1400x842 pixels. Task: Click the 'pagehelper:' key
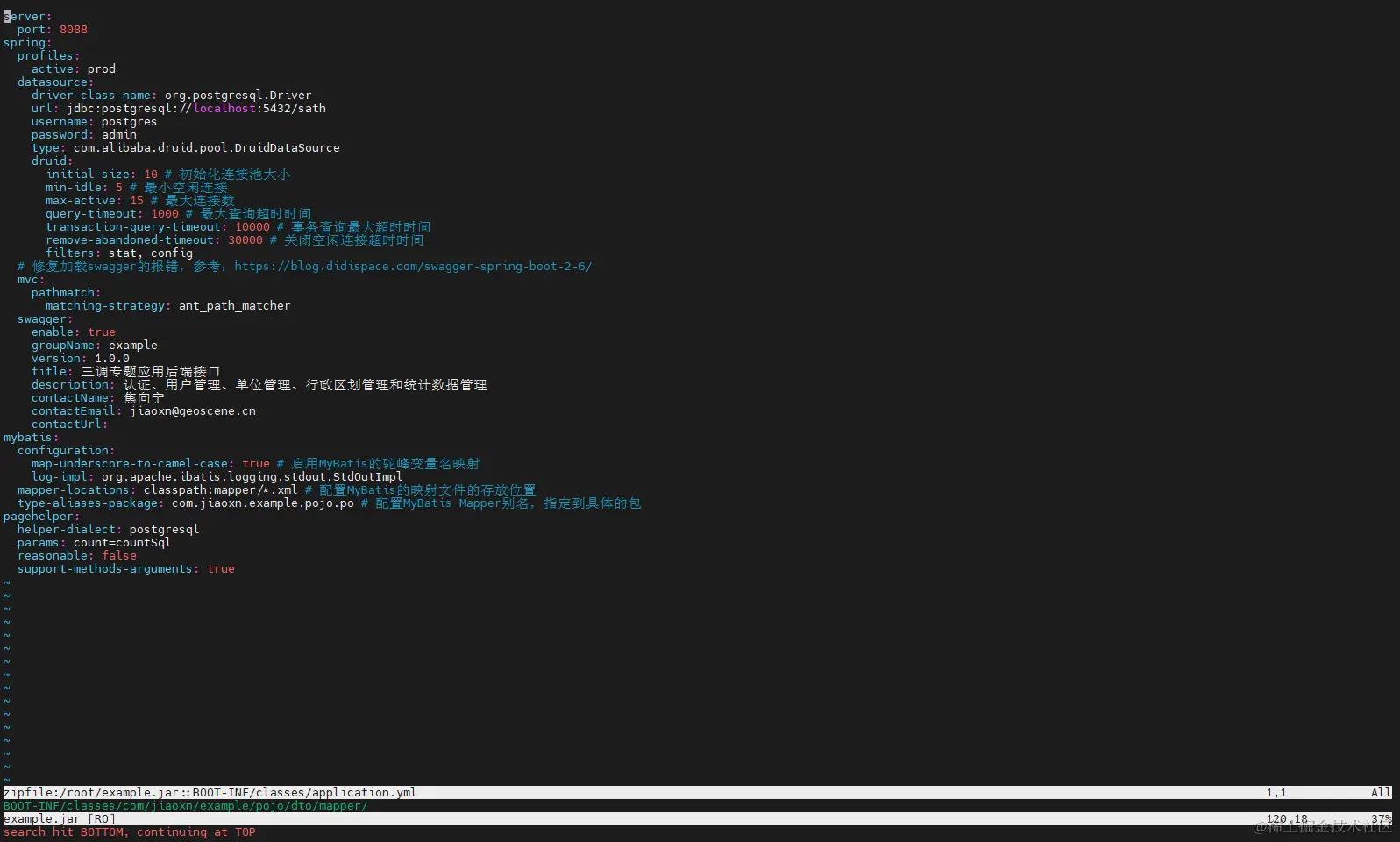(41, 517)
